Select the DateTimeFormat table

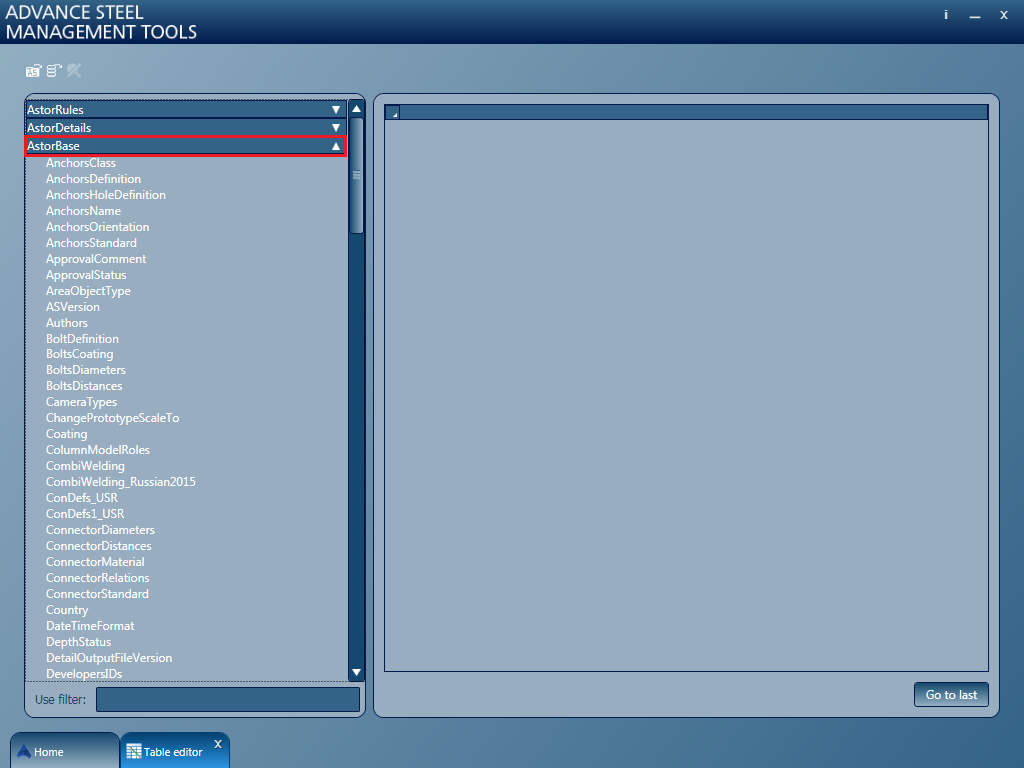(x=90, y=626)
